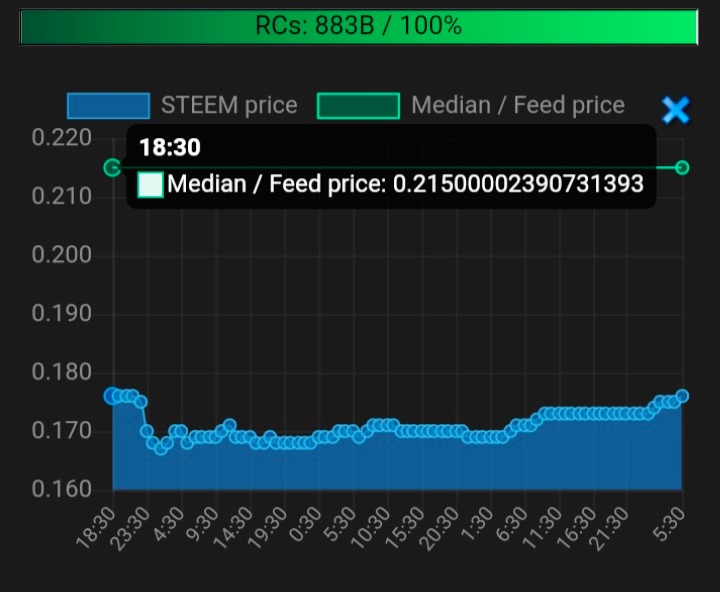720x592 pixels.
Task: Click the 14:30 x-axis label
Action: click(x=234, y=528)
